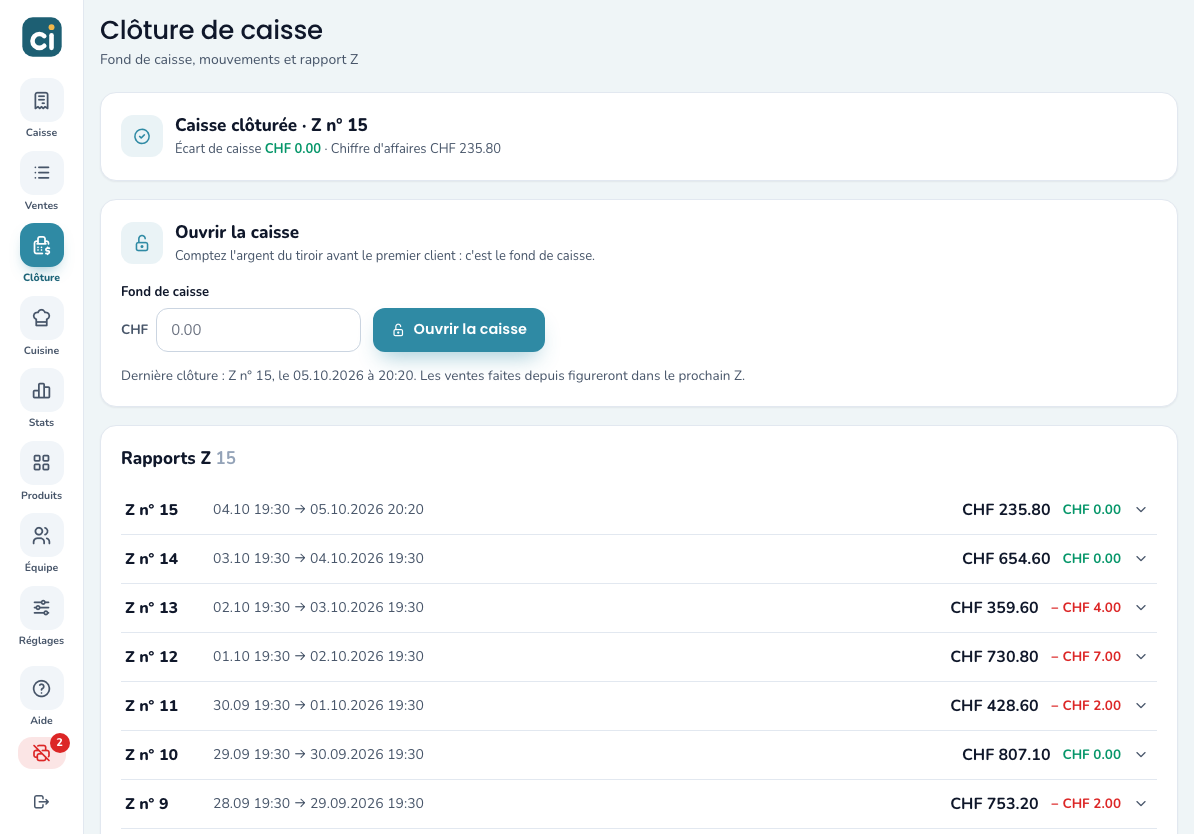This screenshot has height=834, width=1194.
Task: Click the Chiffre d'affaires CHF 235.80 text
Action: 416,149
